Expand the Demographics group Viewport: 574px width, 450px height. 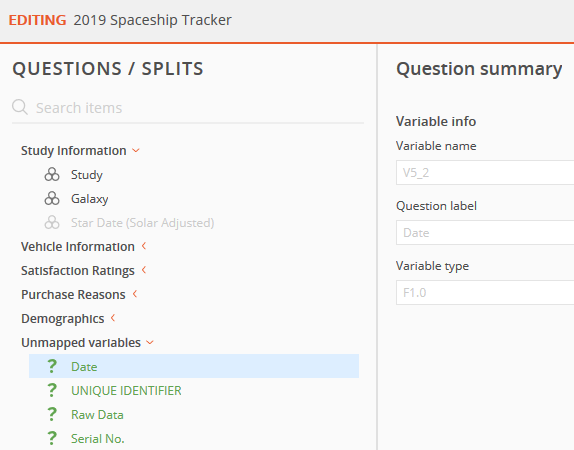(113, 318)
